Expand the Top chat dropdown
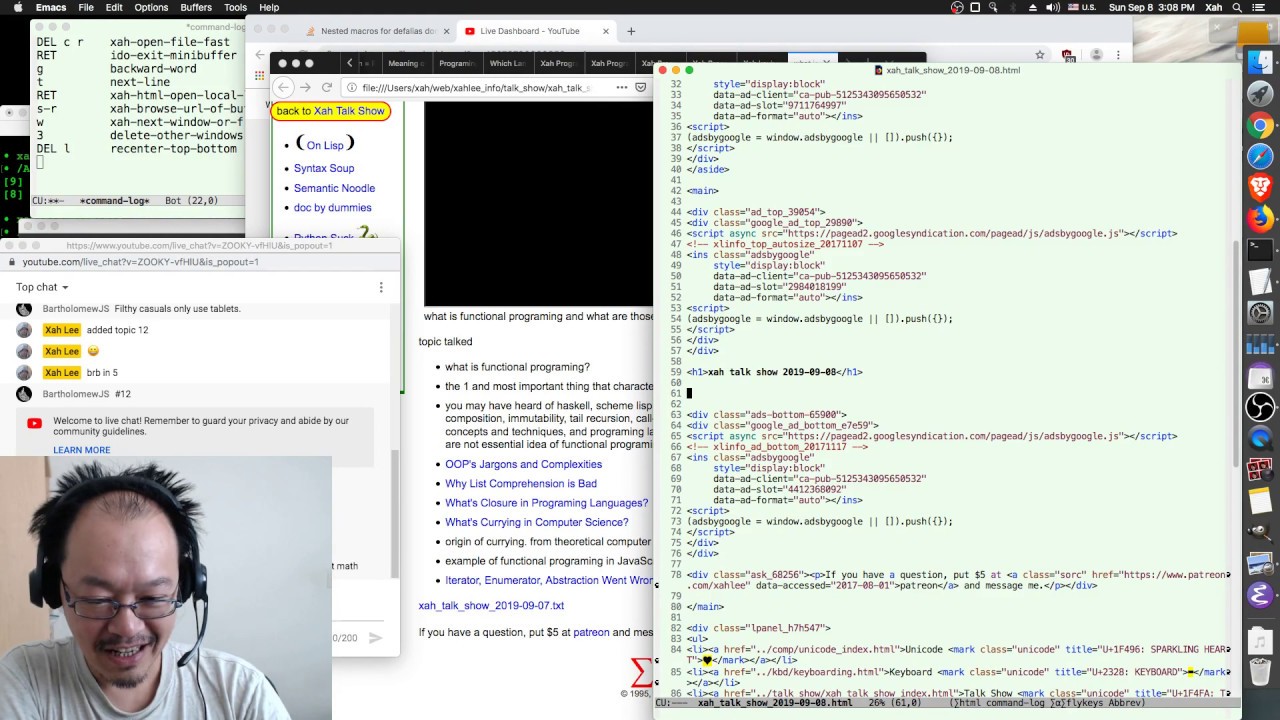 pos(42,287)
